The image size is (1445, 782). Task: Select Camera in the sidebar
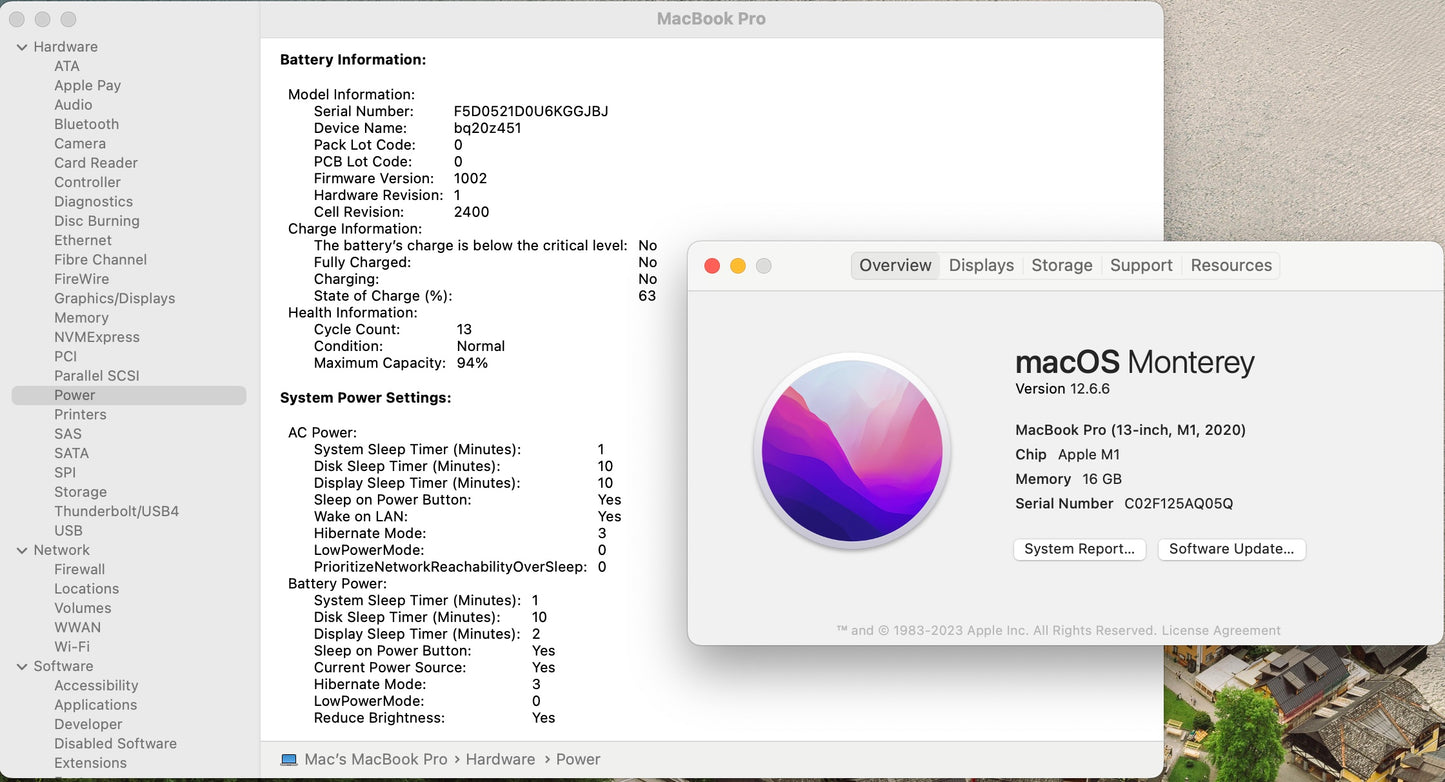pos(80,144)
